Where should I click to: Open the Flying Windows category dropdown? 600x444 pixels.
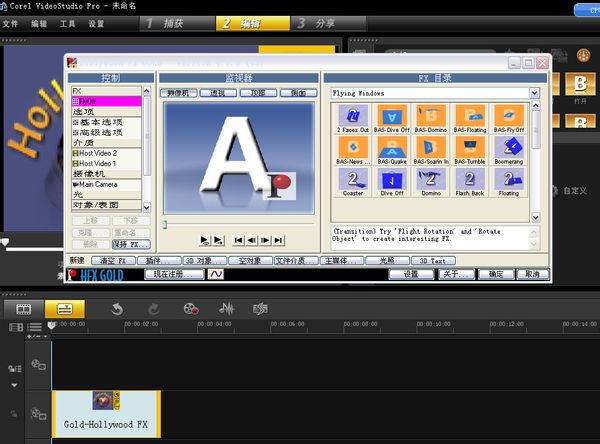click(535, 93)
